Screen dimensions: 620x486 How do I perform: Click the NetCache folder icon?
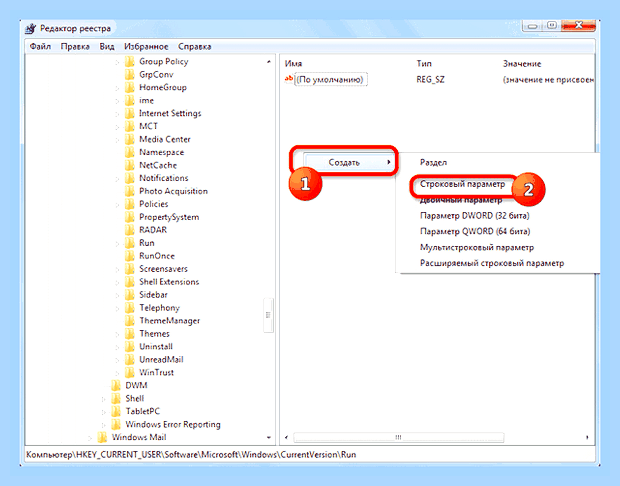click(129, 165)
